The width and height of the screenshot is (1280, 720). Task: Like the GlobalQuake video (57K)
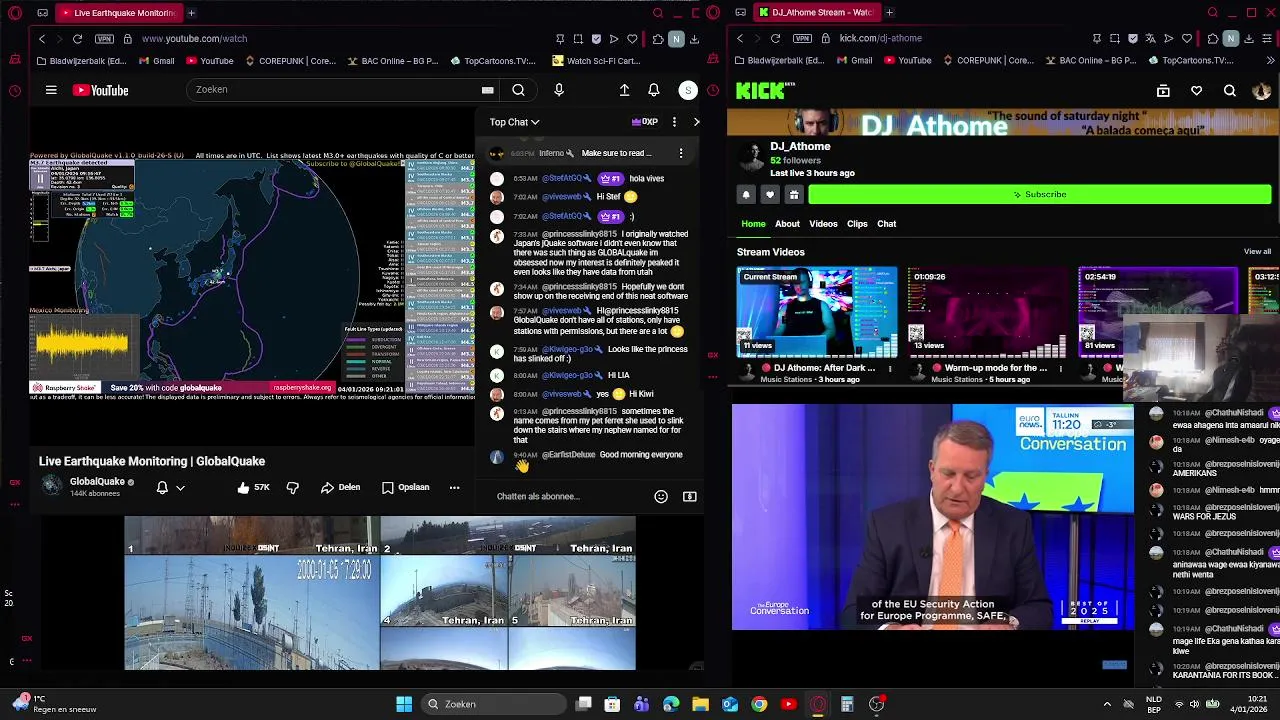coord(253,487)
